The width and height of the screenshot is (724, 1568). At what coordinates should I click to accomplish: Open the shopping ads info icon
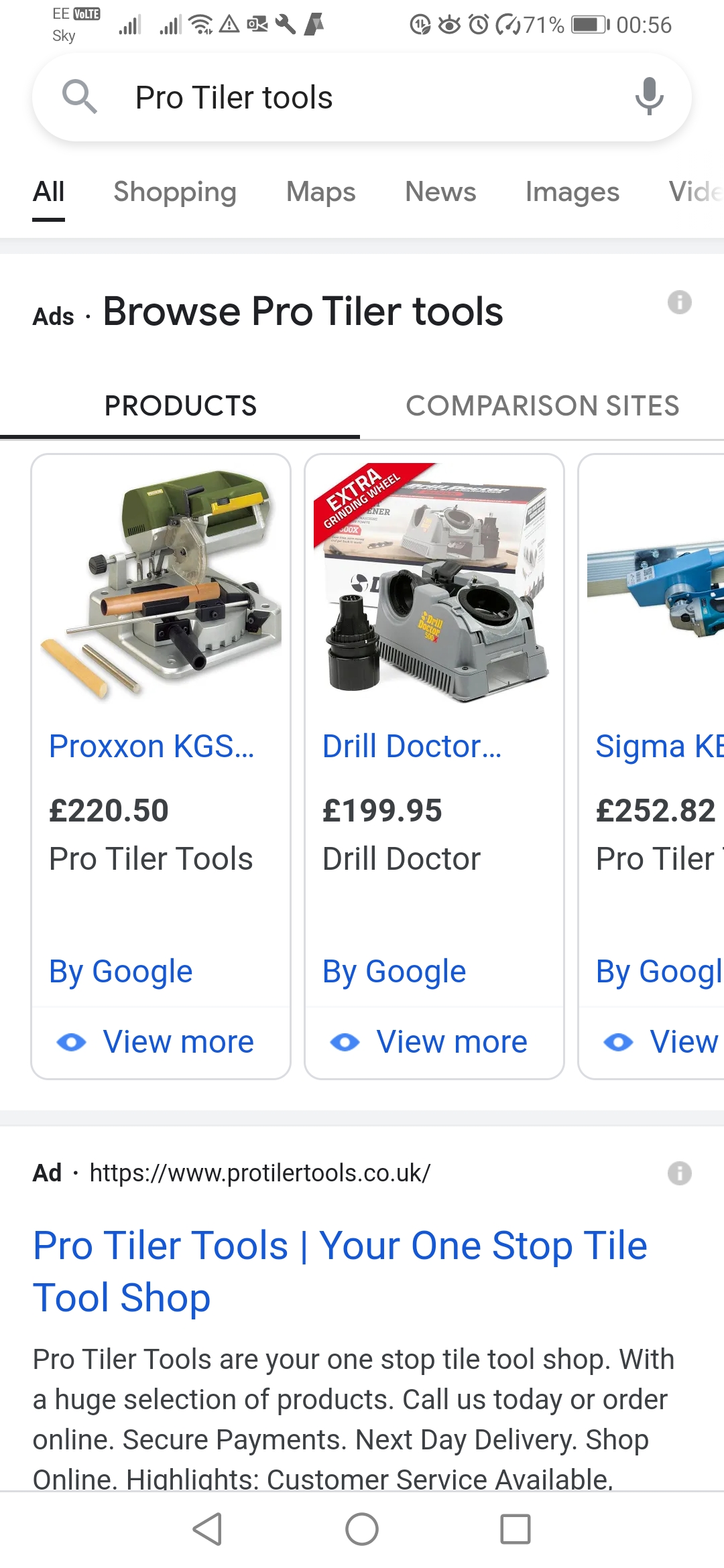679,302
